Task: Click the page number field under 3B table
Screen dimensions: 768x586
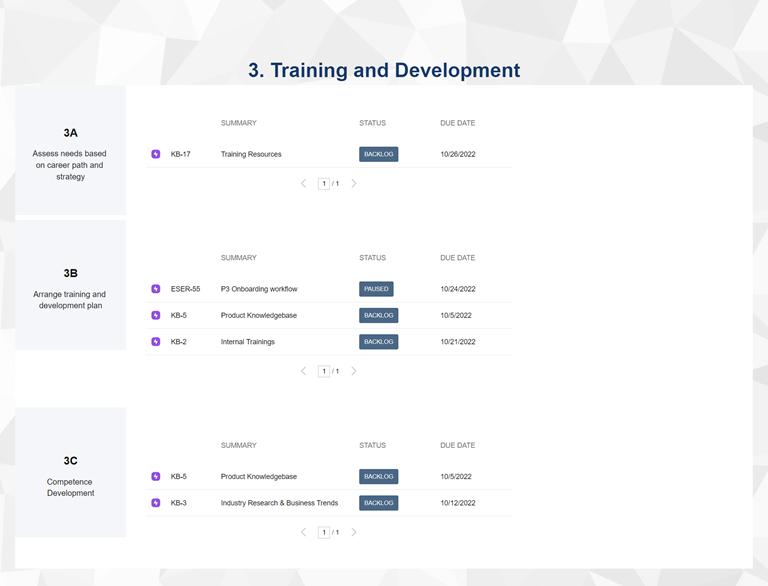Action: (x=324, y=371)
